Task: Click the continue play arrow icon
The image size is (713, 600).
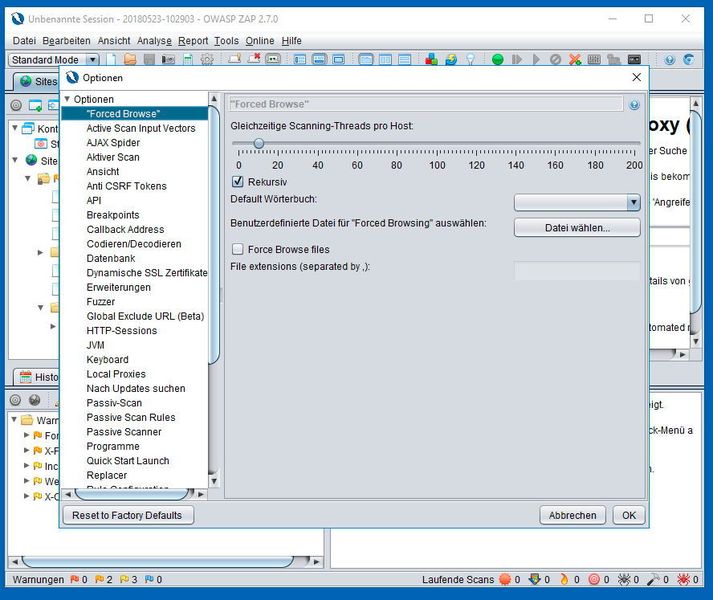Action: point(537,60)
